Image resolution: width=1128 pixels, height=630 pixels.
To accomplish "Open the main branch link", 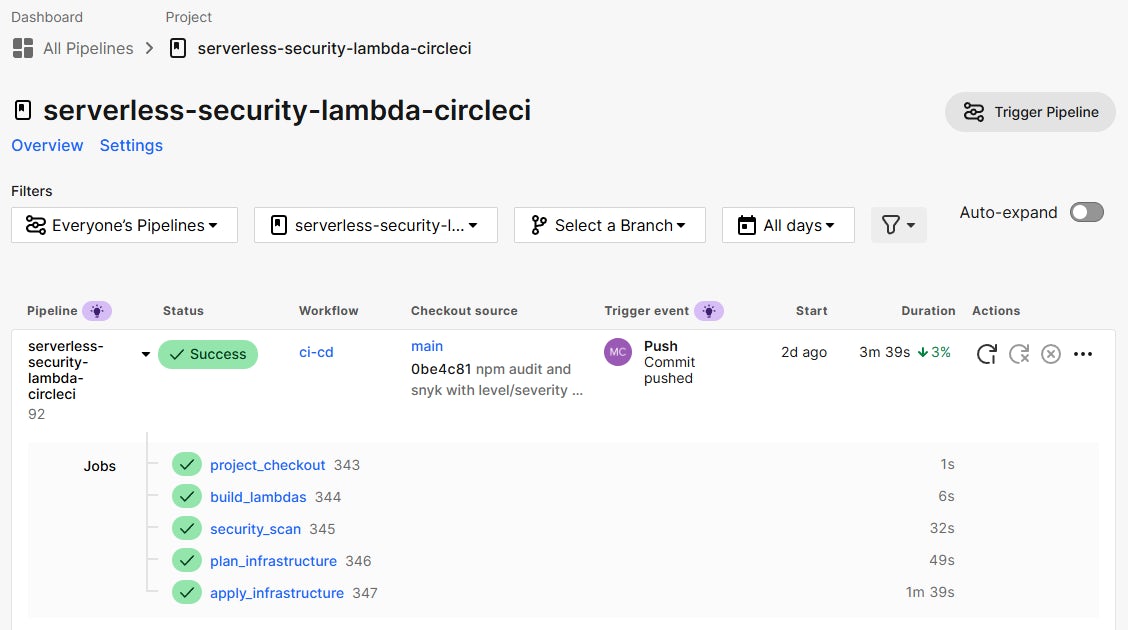I will (427, 346).
